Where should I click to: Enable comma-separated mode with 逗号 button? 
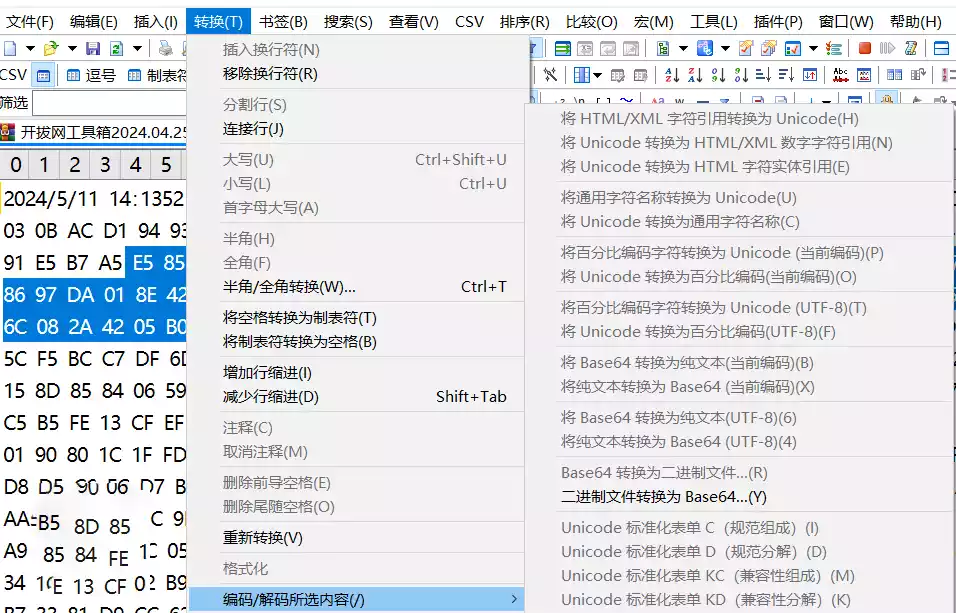pyautogui.click(x=90, y=75)
